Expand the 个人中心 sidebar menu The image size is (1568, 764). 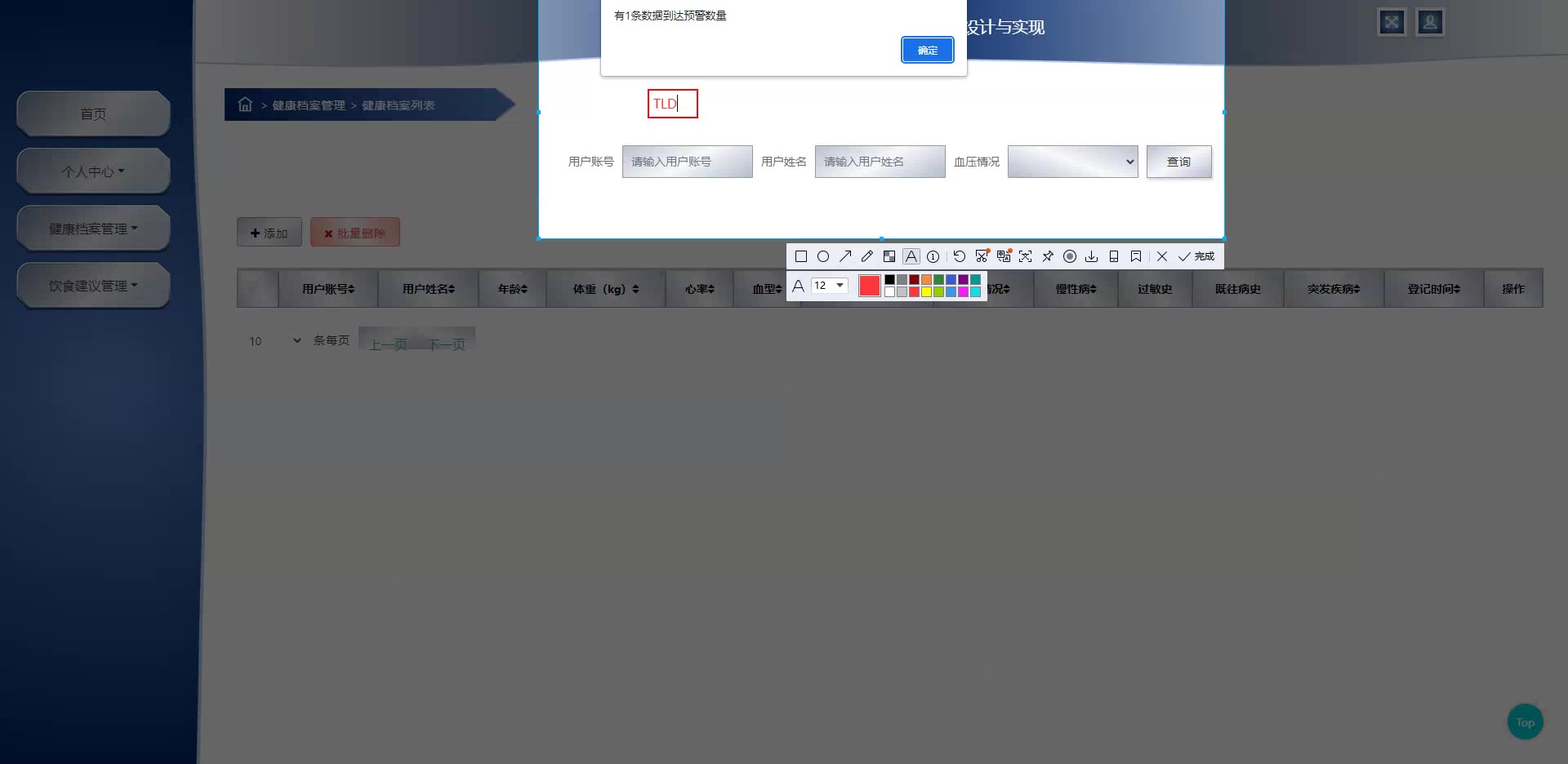[93, 171]
